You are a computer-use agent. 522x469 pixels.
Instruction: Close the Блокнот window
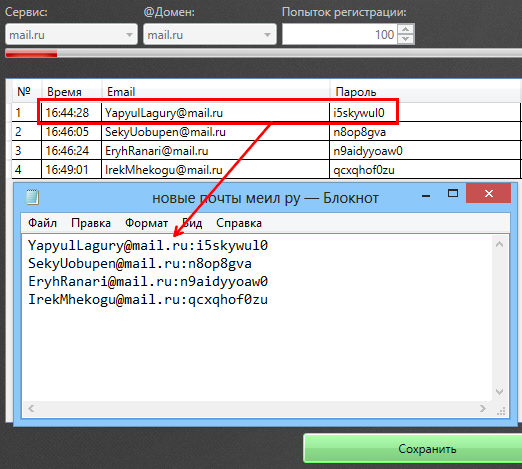pyautogui.click(x=488, y=193)
